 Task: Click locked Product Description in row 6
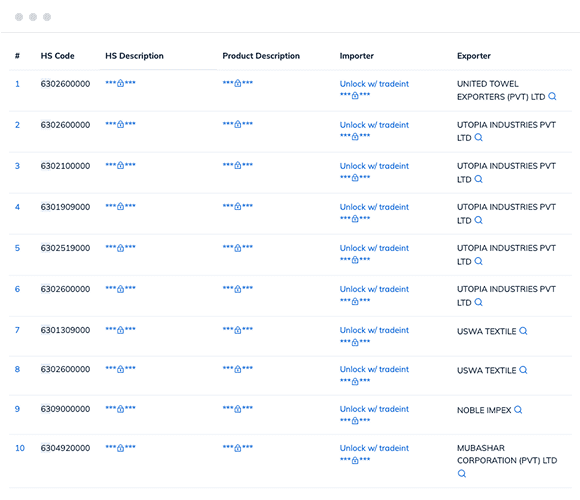[237, 289]
